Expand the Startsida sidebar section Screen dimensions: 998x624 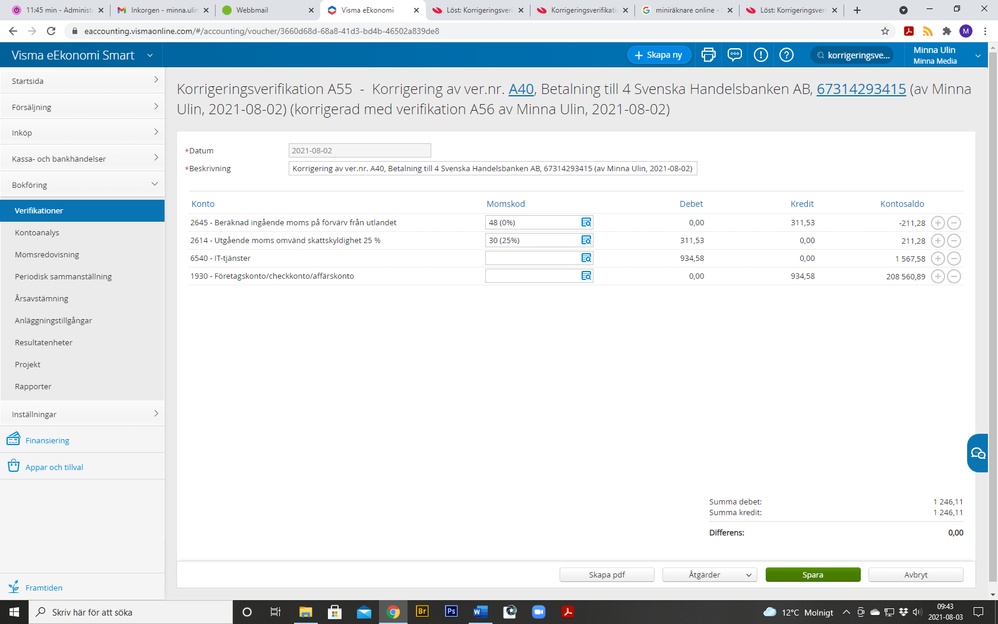(x=82, y=81)
